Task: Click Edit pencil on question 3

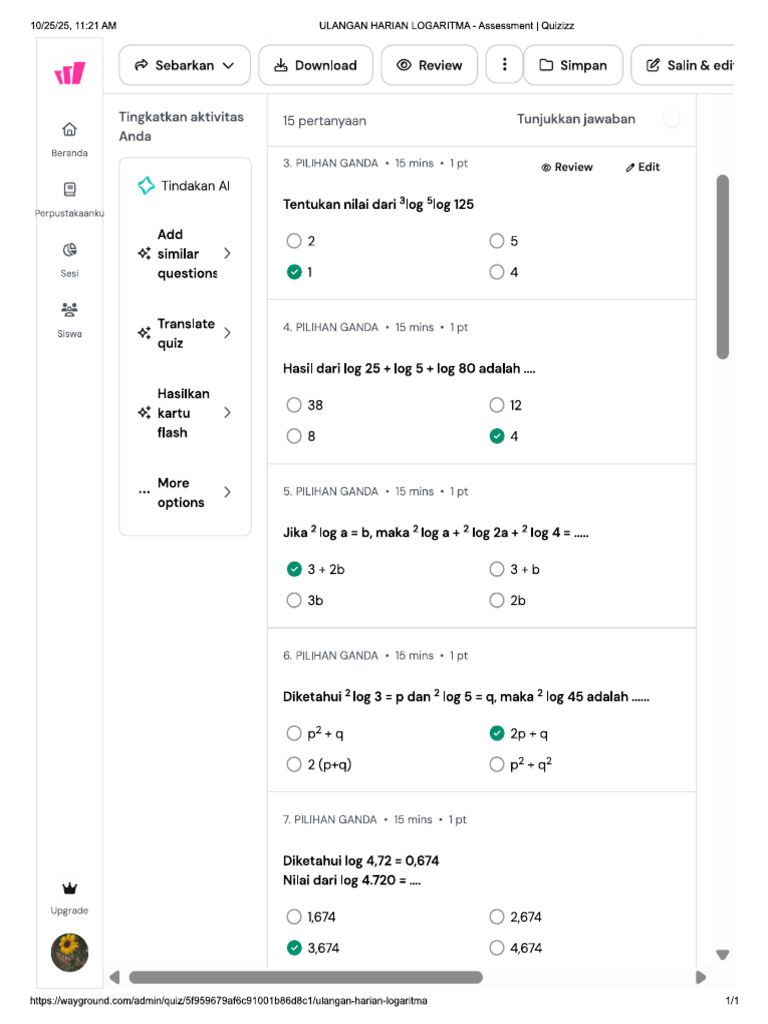Action: pos(643,167)
